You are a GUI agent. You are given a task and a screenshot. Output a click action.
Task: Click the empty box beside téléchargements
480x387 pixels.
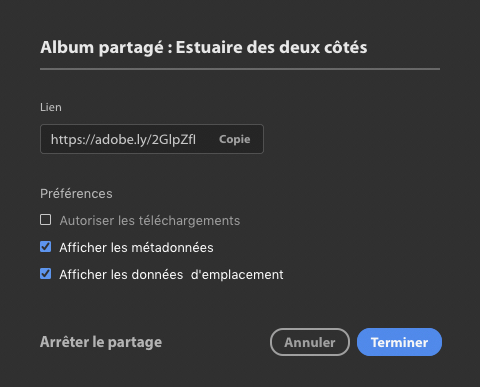click(x=46, y=220)
